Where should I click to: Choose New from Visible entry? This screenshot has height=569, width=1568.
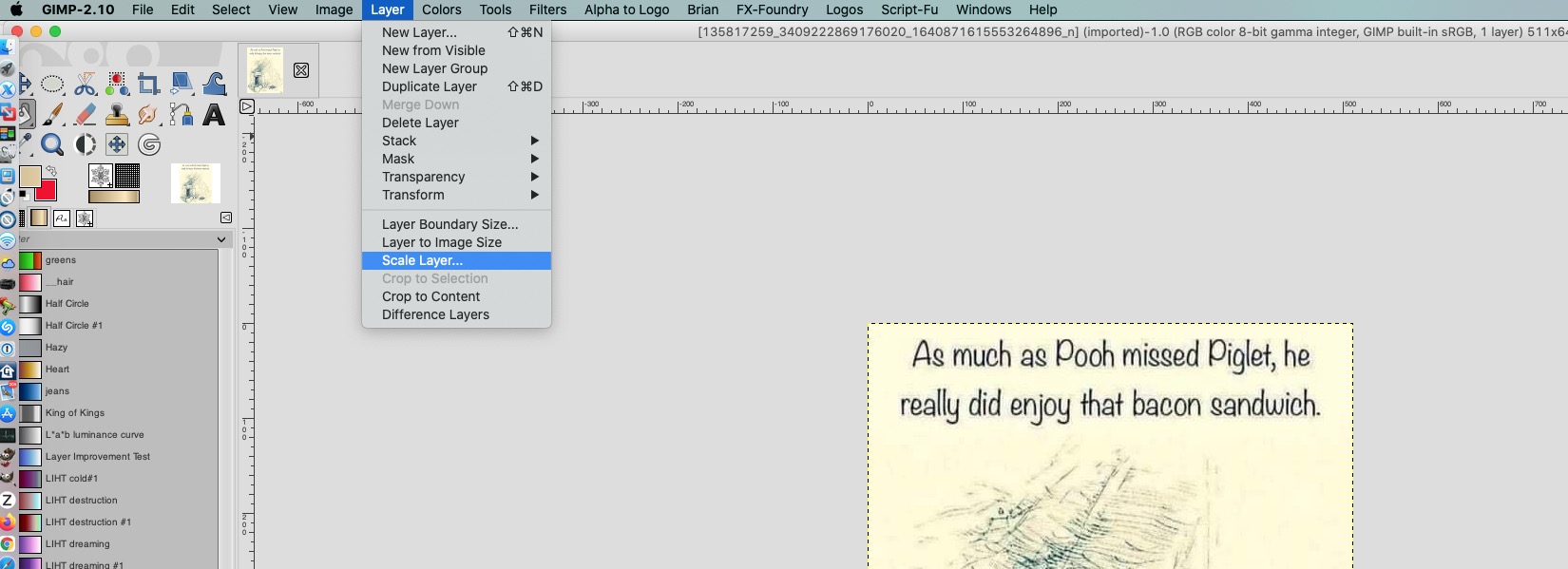pyautogui.click(x=456, y=50)
